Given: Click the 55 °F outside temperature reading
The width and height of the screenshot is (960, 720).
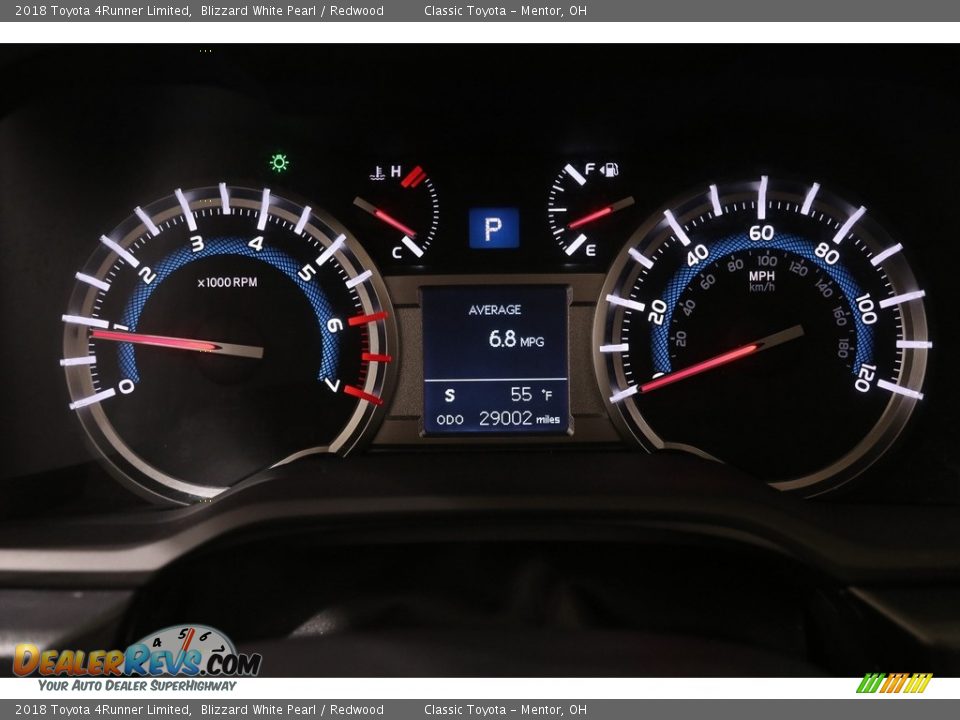Looking at the screenshot, I should pos(531,395).
